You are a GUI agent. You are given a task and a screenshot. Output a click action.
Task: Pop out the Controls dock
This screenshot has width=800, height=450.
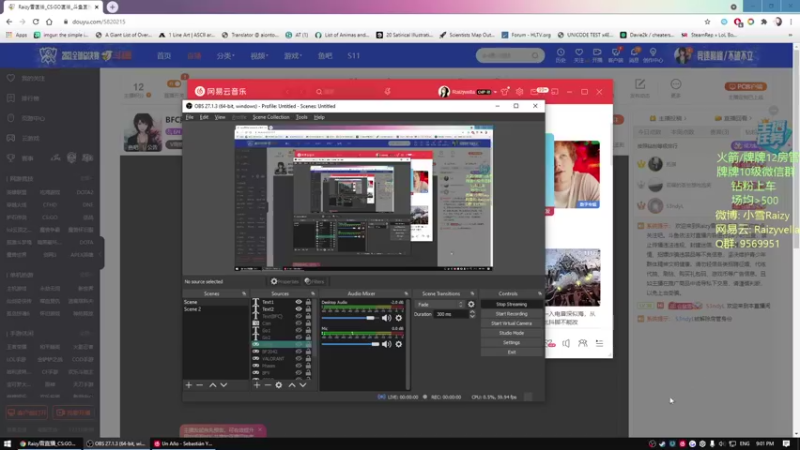click(x=539, y=294)
